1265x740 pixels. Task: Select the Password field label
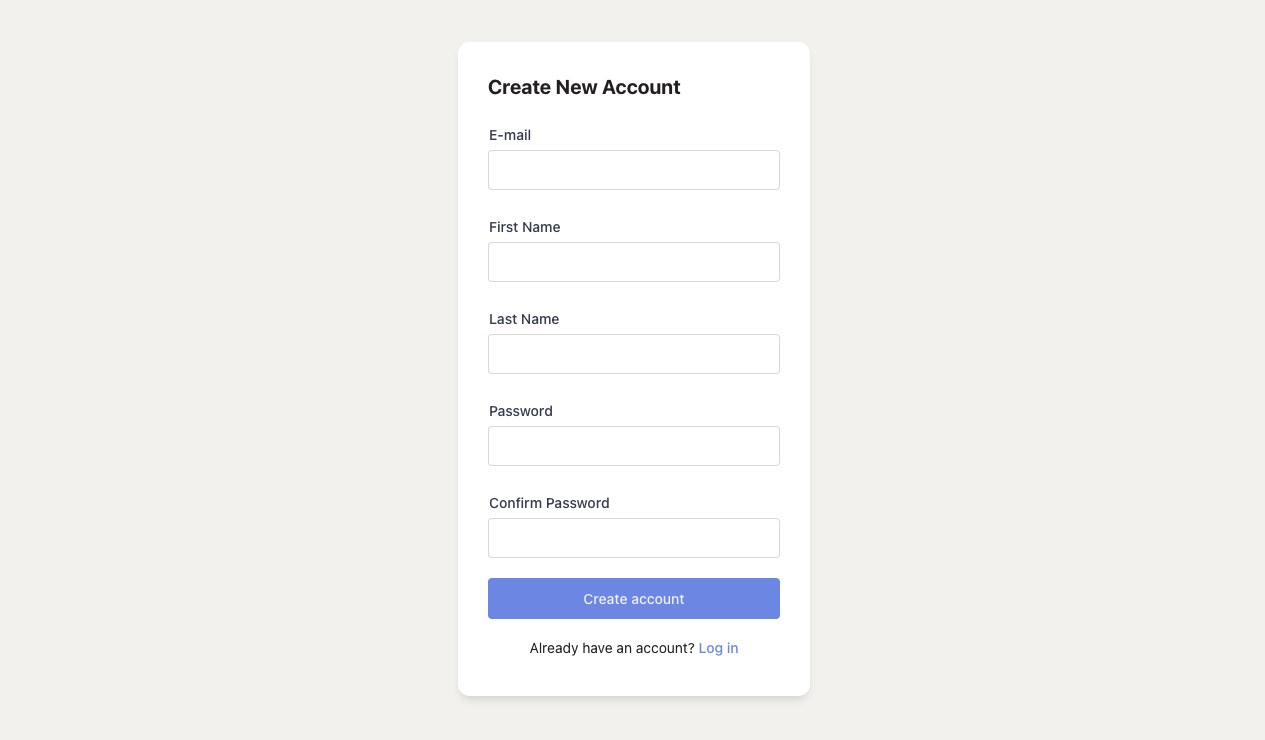[x=520, y=411]
